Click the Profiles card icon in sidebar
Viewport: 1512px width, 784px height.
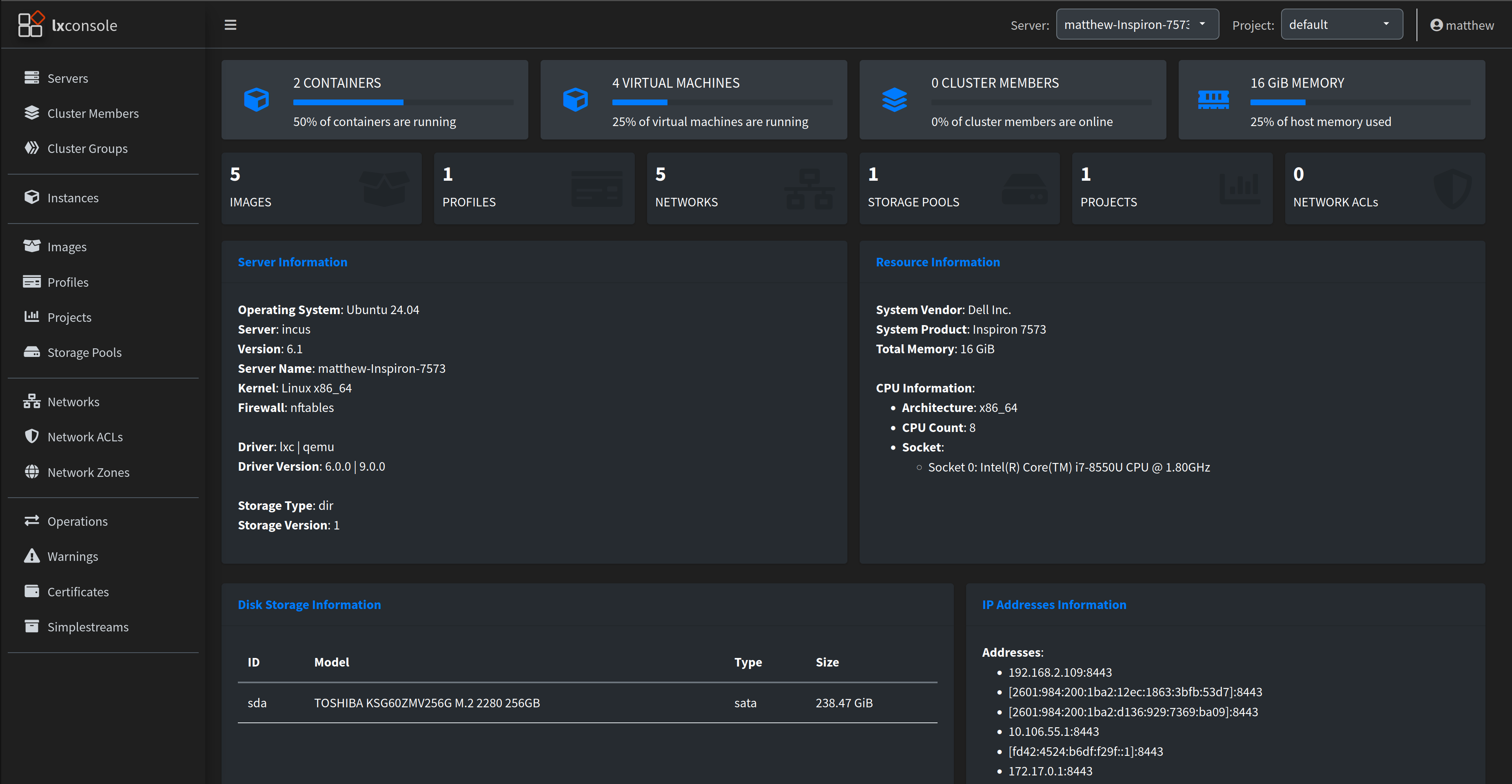click(32, 282)
